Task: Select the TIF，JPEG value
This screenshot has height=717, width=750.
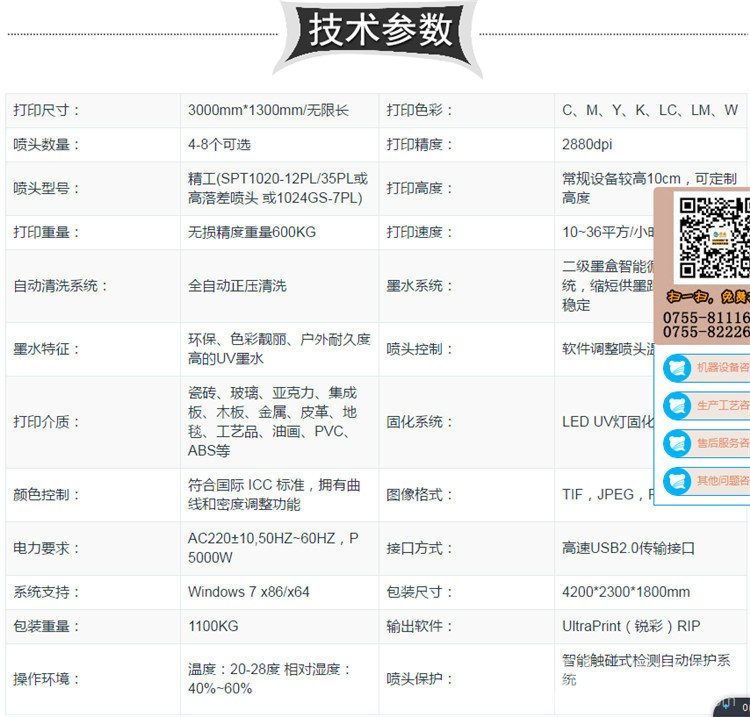Action: point(608,495)
